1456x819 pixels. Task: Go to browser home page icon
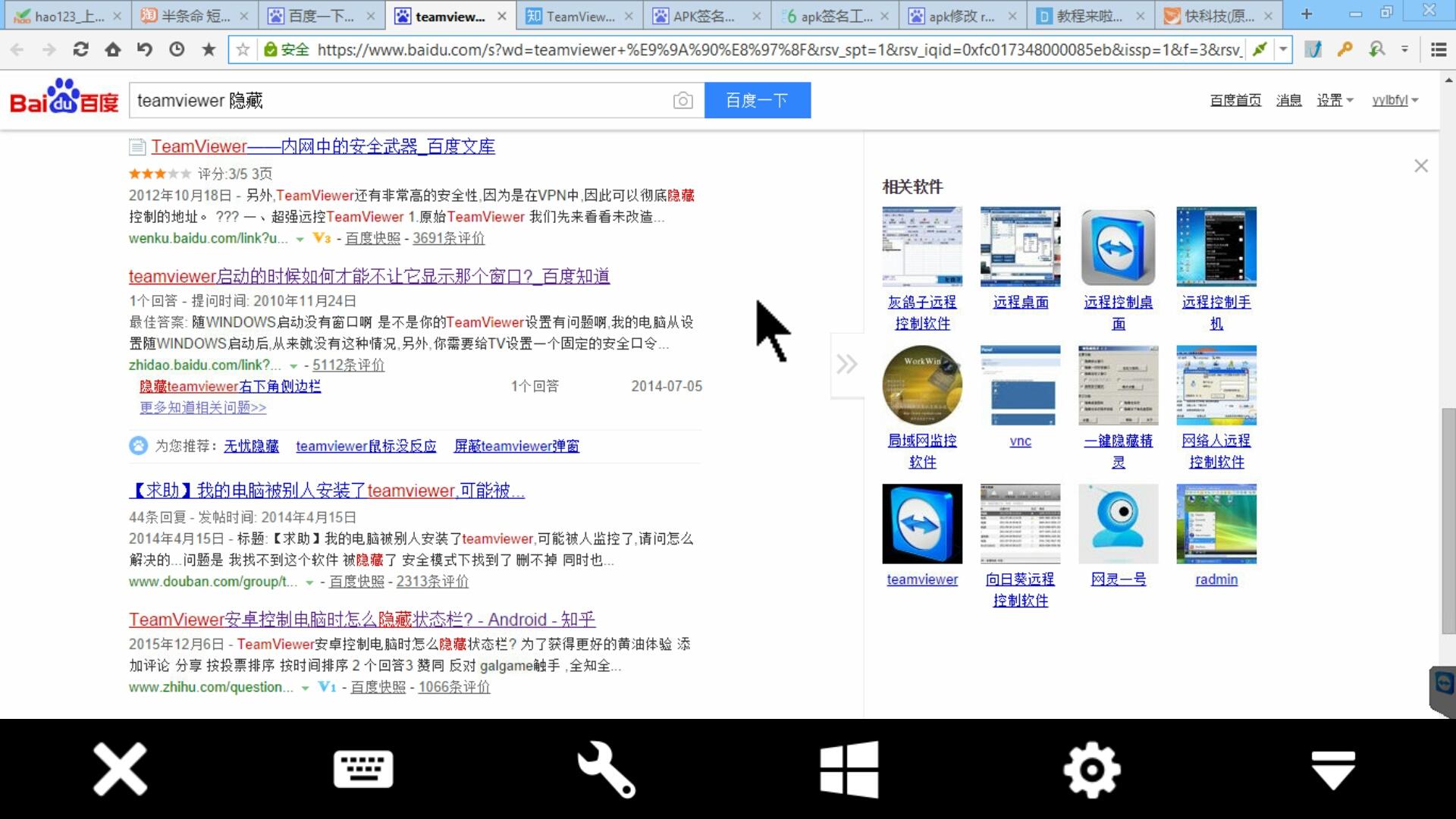pyautogui.click(x=113, y=49)
